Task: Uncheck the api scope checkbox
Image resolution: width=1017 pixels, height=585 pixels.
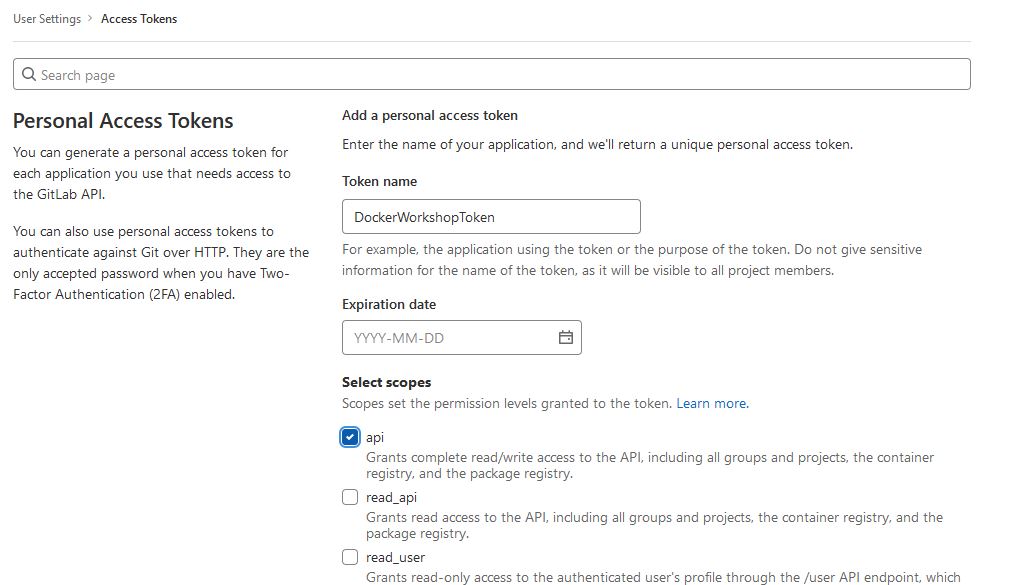Action: pos(350,437)
